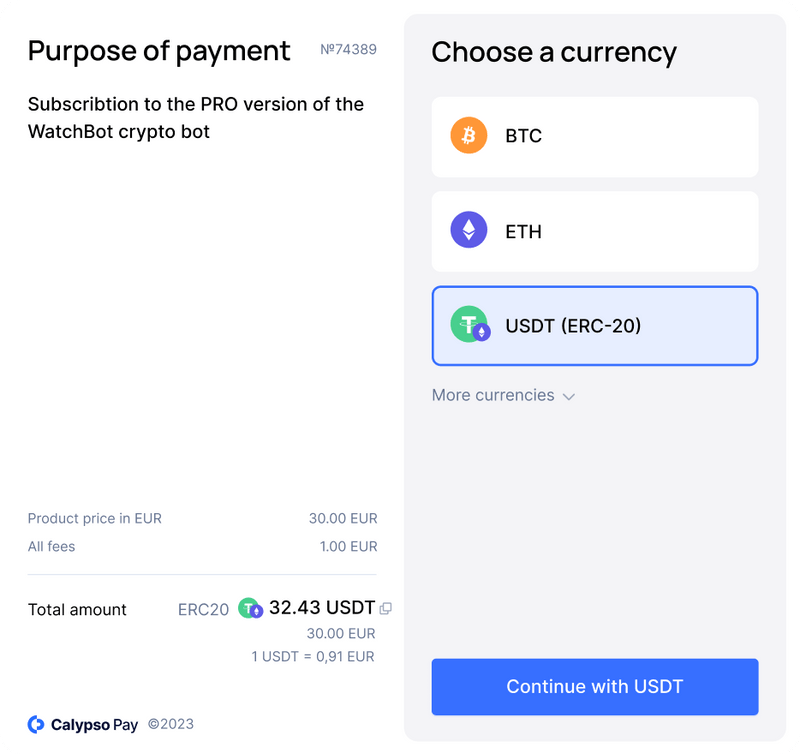Select BTC as payment currency
Image resolution: width=800 pixels, height=754 pixels.
click(x=595, y=136)
